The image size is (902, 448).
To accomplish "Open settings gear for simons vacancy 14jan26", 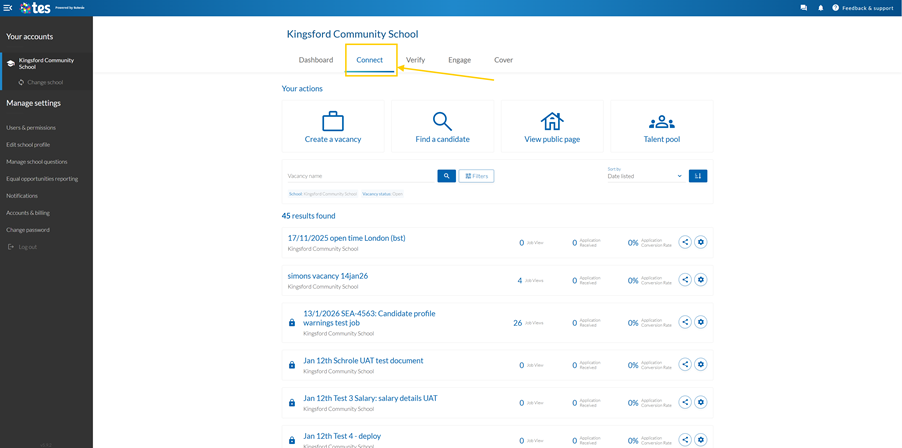I will [700, 280].
